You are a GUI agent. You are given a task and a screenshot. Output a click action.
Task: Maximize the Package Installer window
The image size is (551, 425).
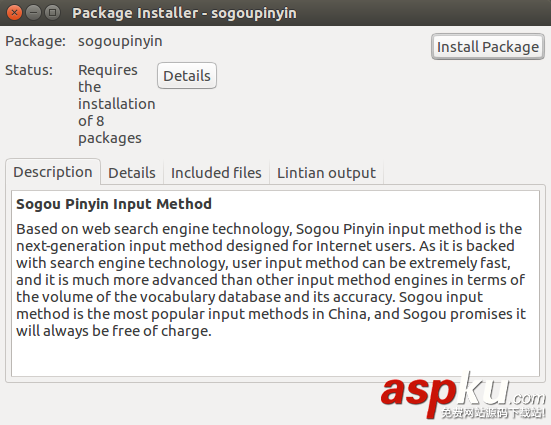point(52,13)
